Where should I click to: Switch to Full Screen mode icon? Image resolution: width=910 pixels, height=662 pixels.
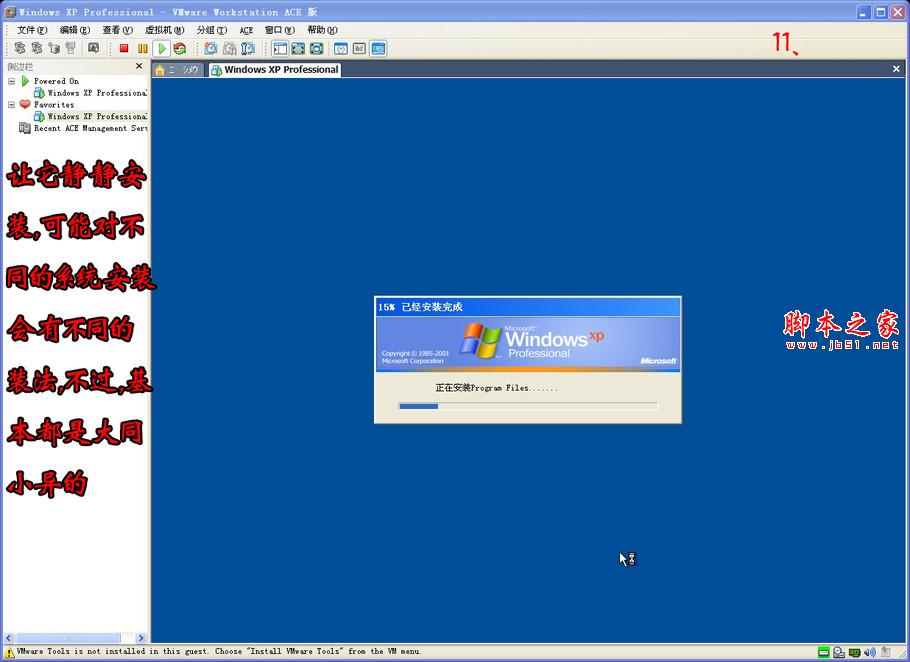298,49
